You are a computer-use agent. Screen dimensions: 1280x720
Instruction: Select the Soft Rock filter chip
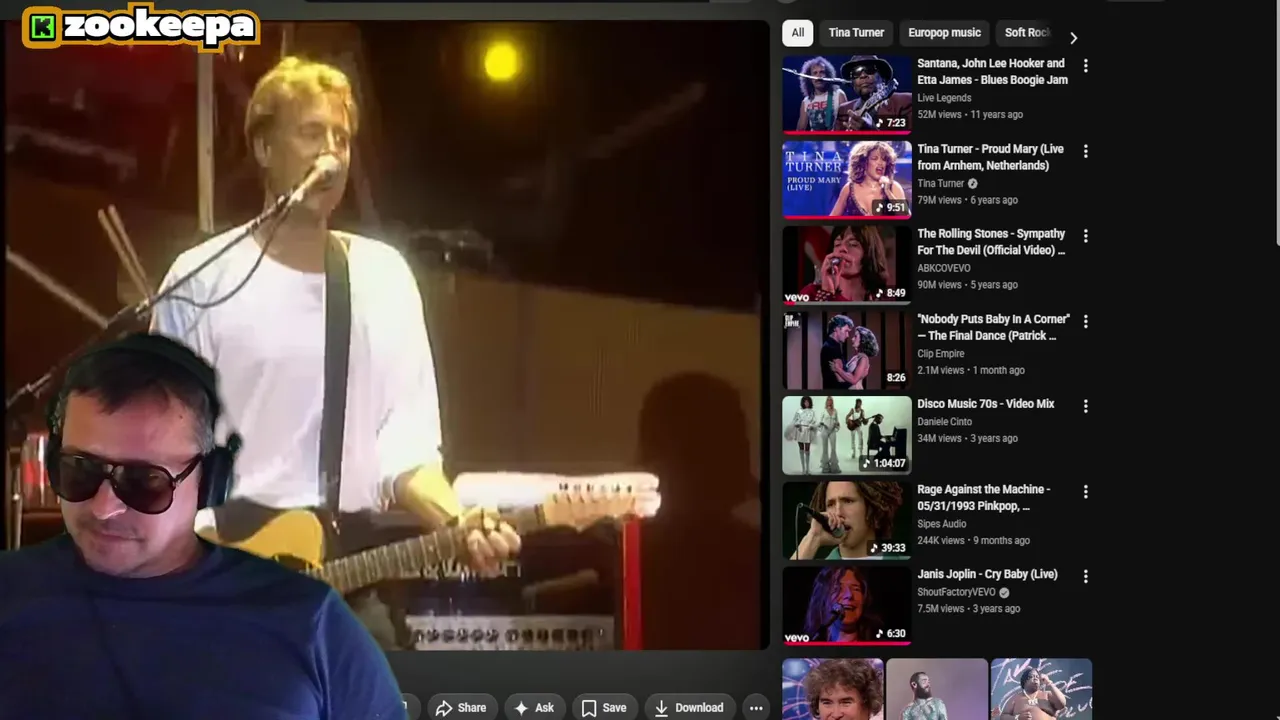pyautogui.click(x=1026, y=33)
